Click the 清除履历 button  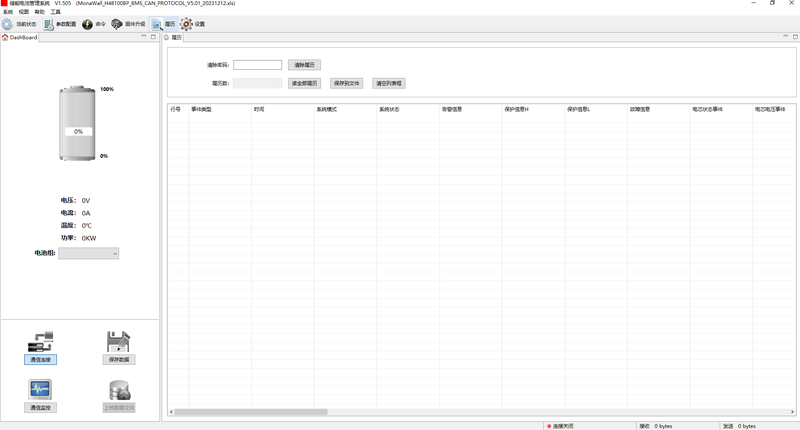click(304, 65)
